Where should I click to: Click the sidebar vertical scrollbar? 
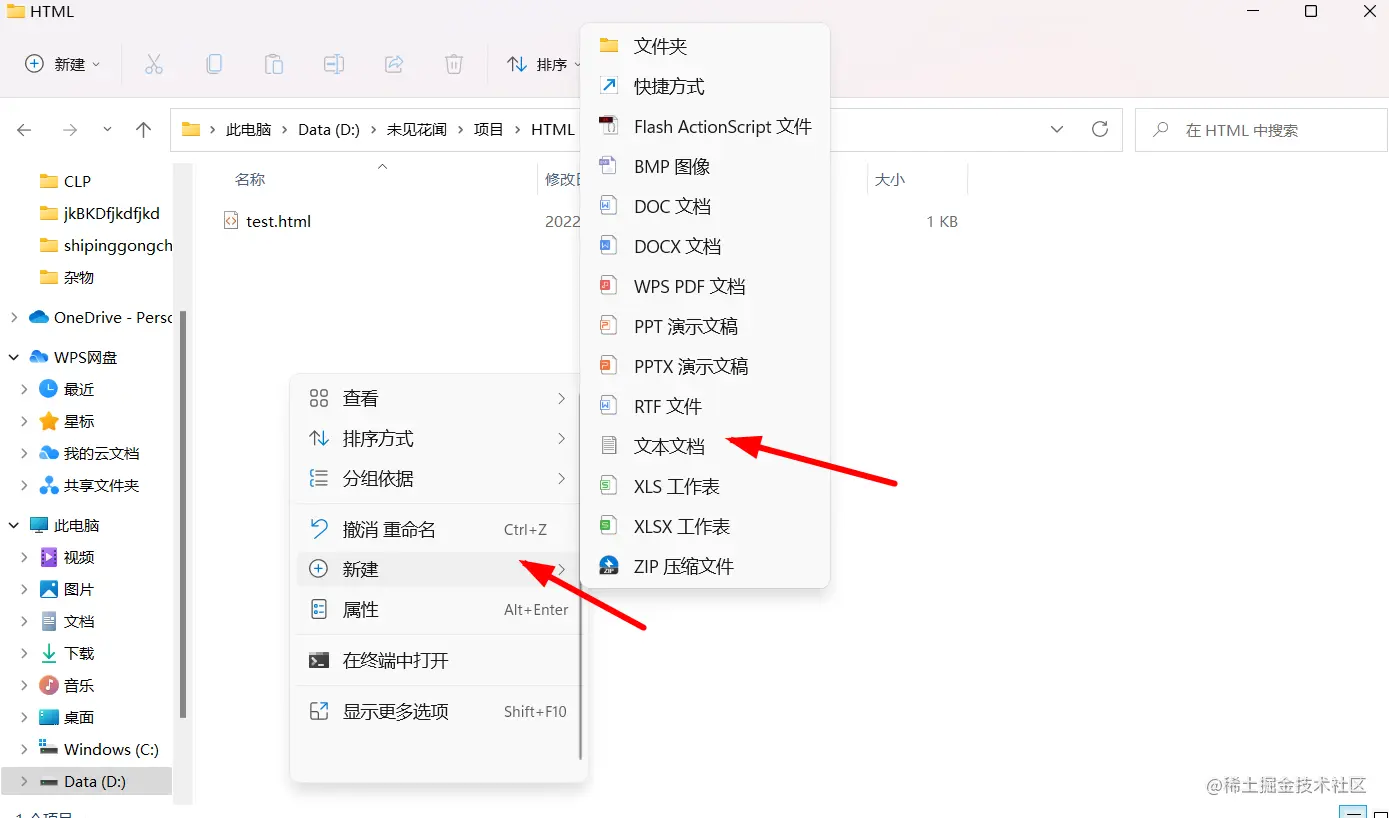[x=183, y=515]
